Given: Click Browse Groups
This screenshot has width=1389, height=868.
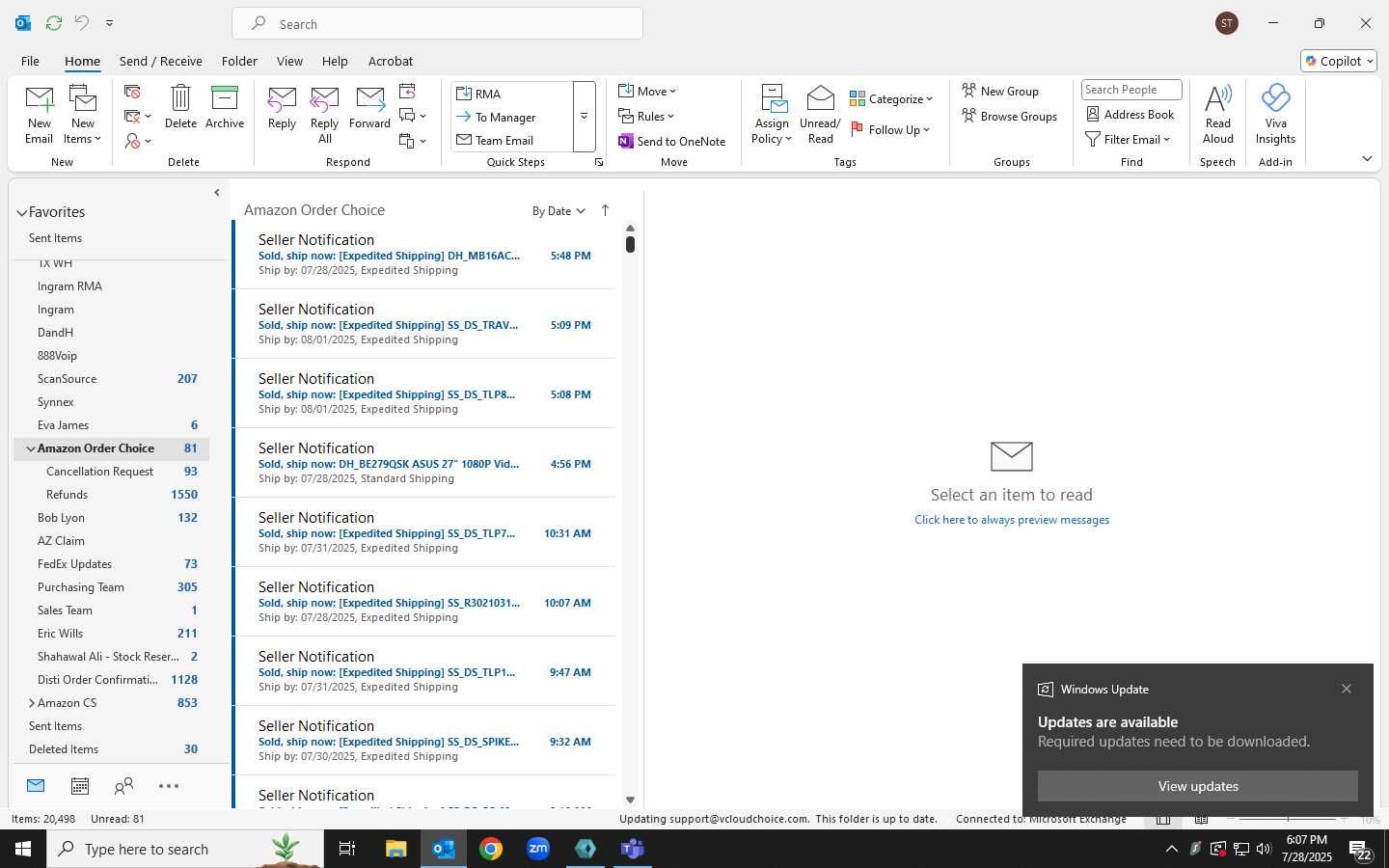Looking at the screenshot, I should click(x=1009, y=116).
